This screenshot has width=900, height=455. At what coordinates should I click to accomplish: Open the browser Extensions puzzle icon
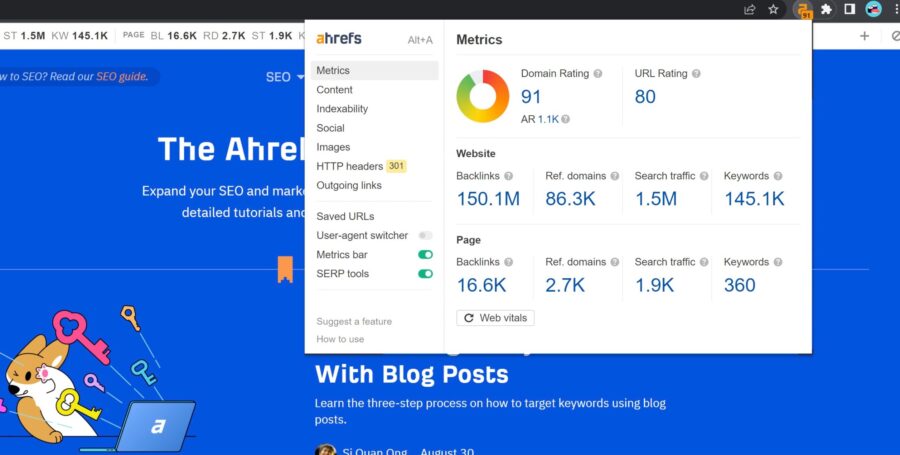827,9
